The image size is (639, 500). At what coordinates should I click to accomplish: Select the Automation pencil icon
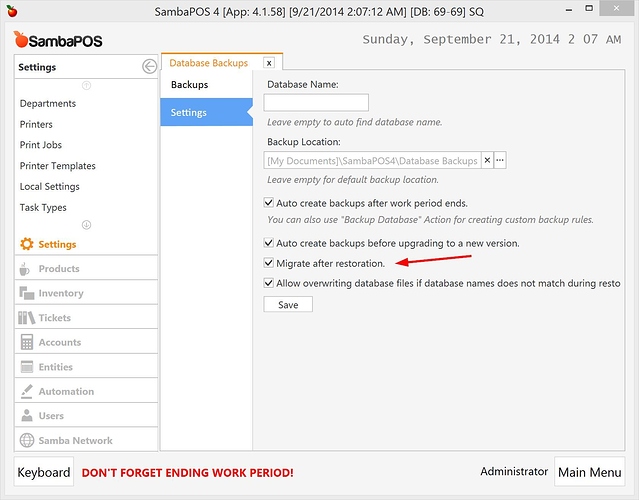[x=26, y=391]
